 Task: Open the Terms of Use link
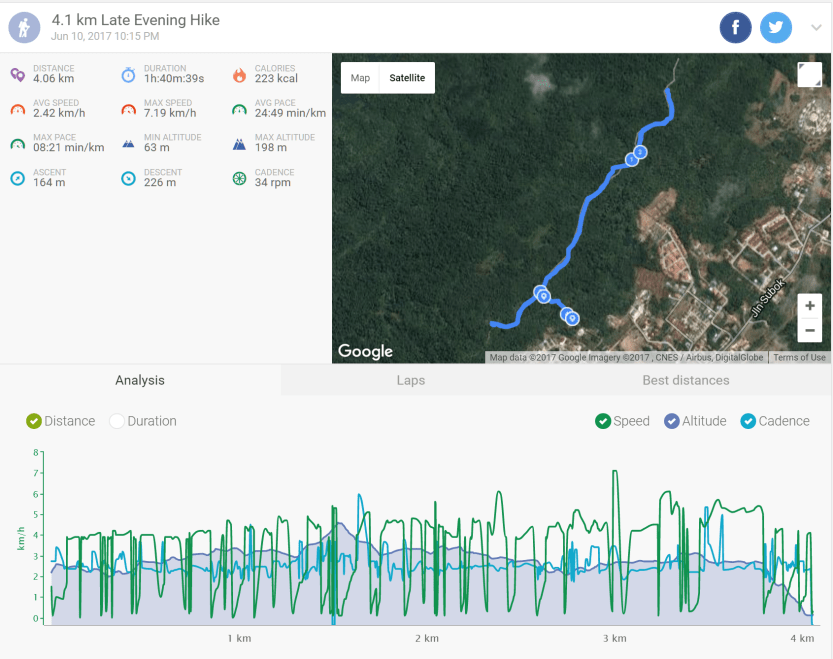coord(799,357)
